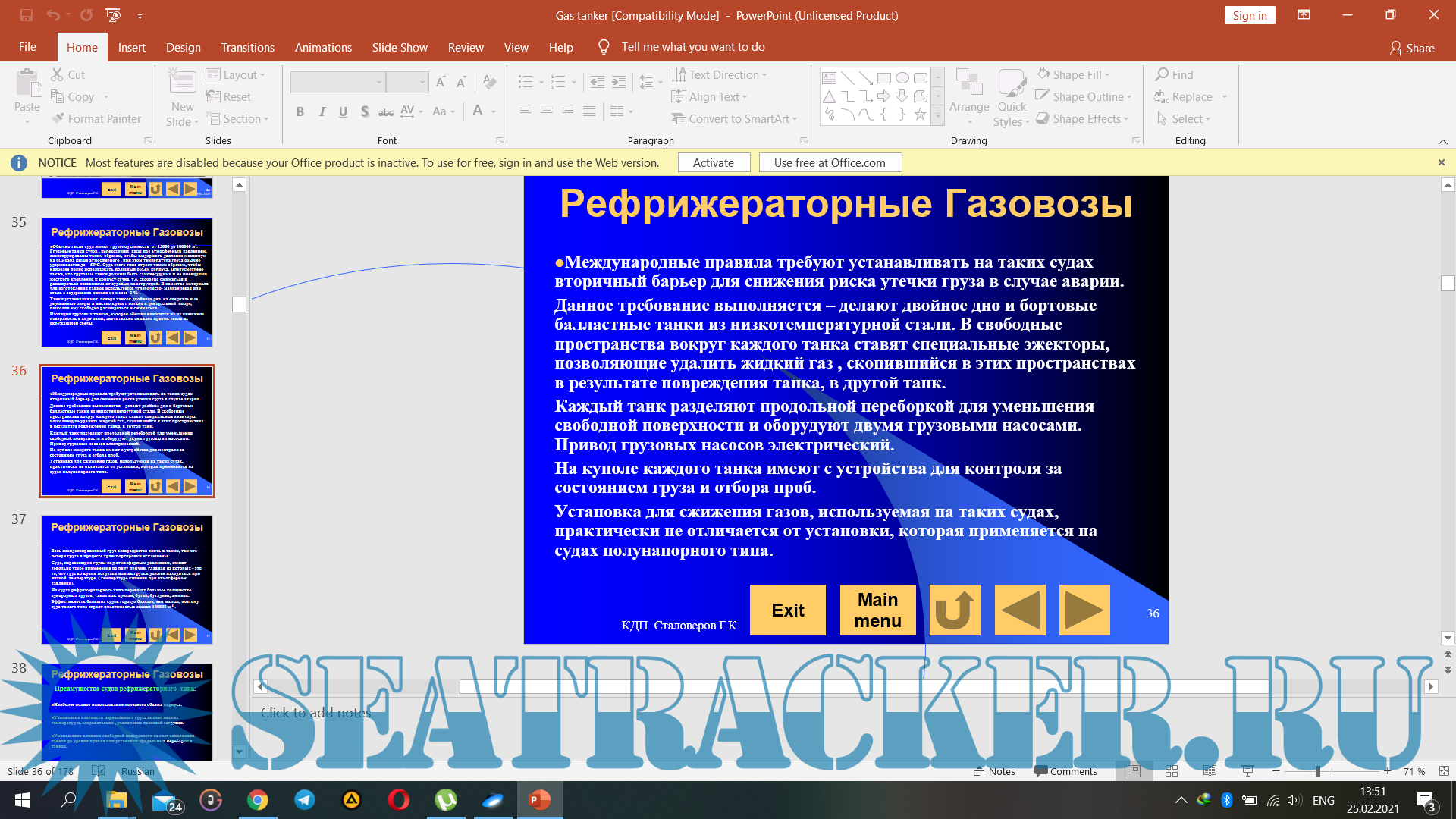1456x819 pixels.
Task: Click the slide's U-turn return arrow button
Action: pyautogui.click(x=954, y=610)
